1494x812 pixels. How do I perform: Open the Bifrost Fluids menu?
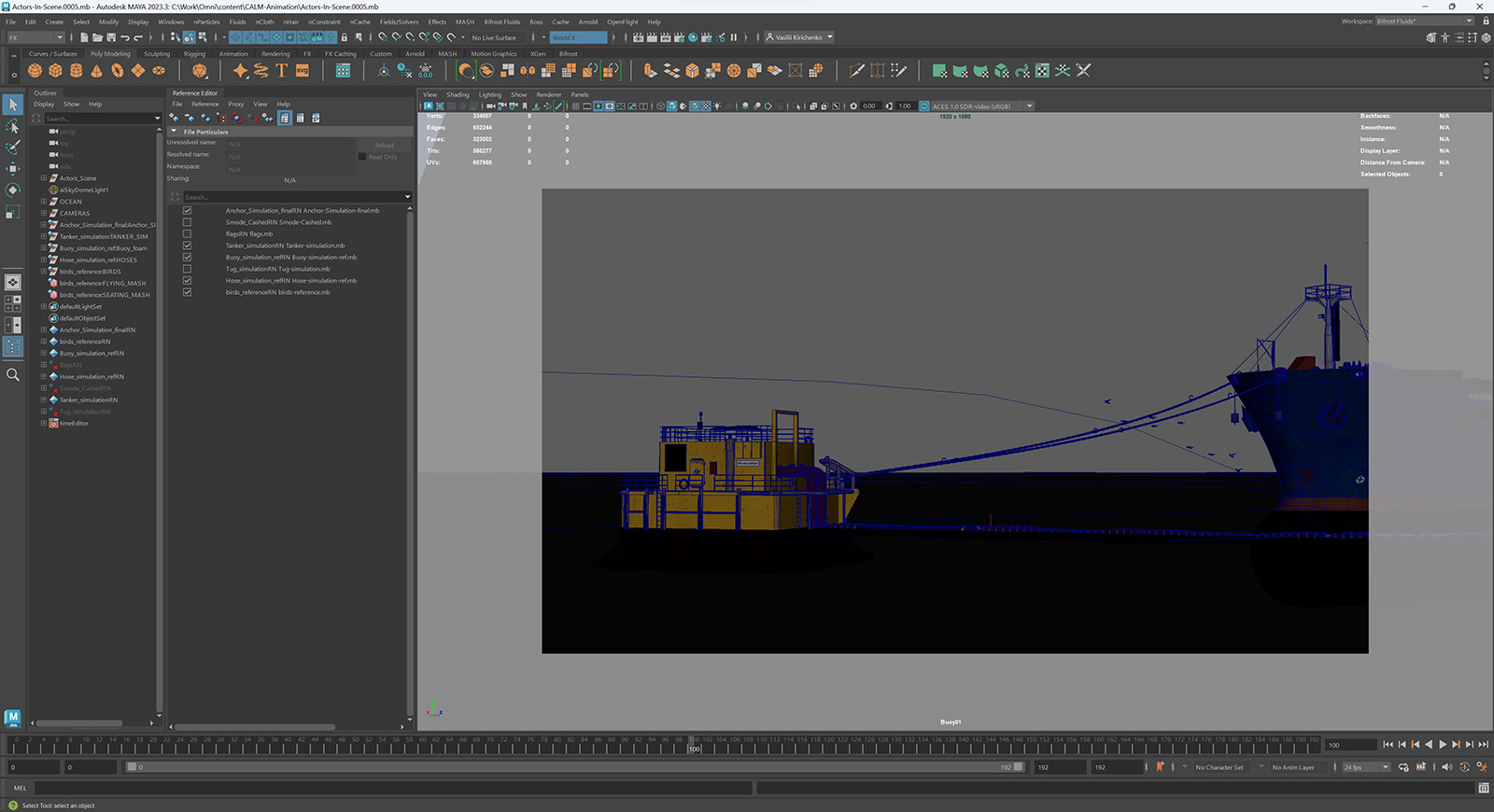(x=502, y=21)
